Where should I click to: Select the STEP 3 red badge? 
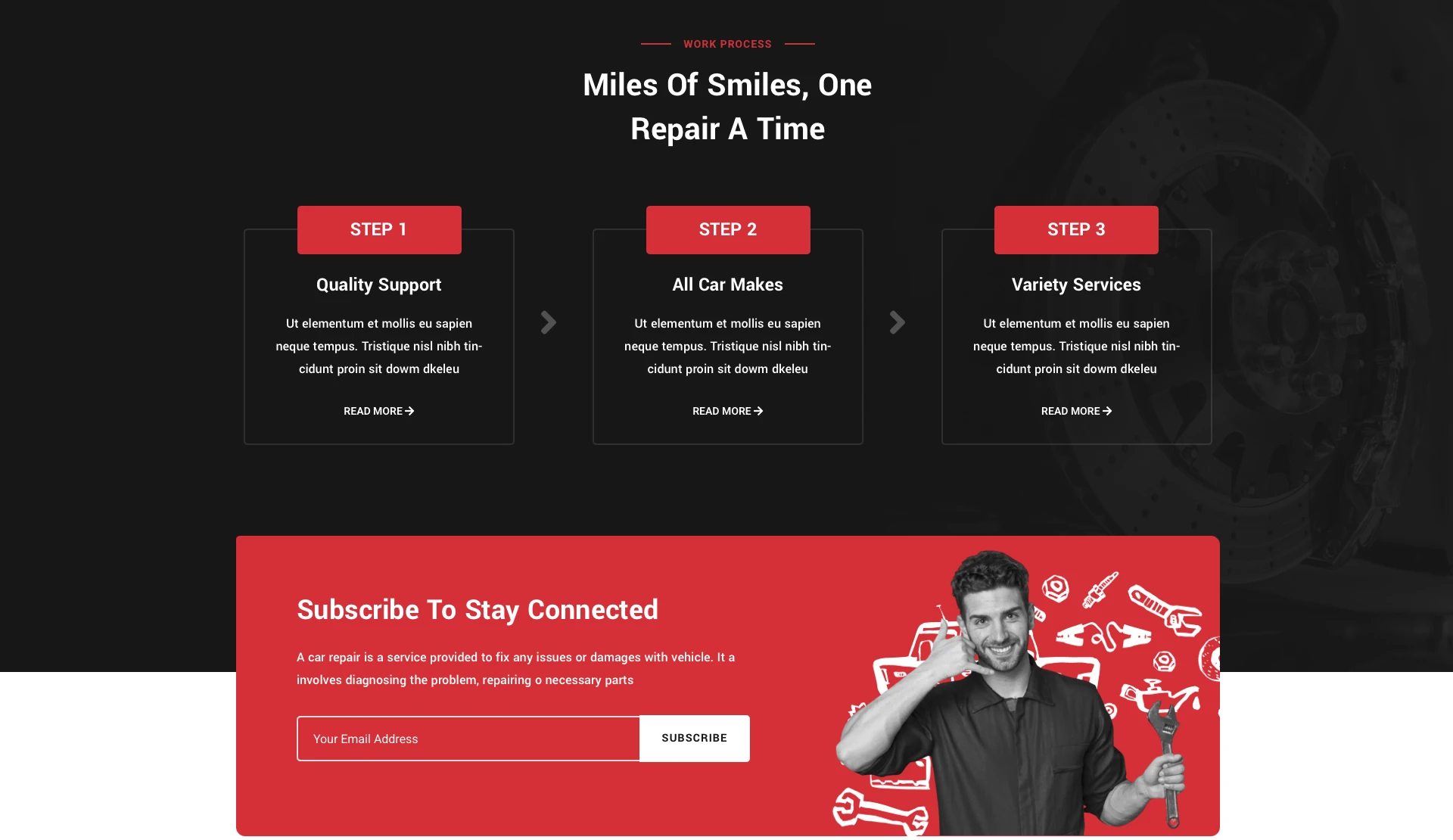[1076, 230]
